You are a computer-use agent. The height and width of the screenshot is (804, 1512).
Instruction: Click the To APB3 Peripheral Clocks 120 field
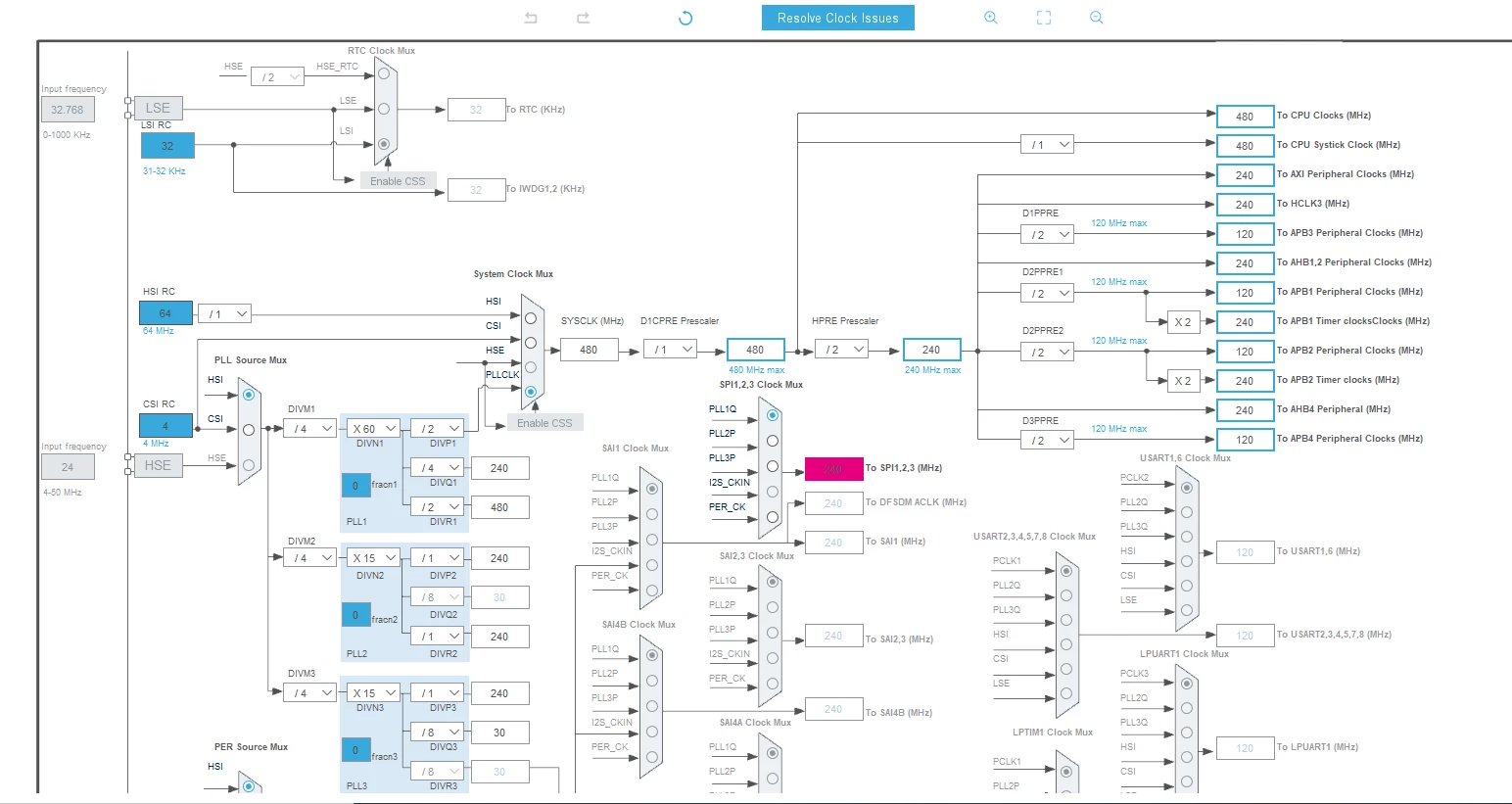pos(1245,233)
